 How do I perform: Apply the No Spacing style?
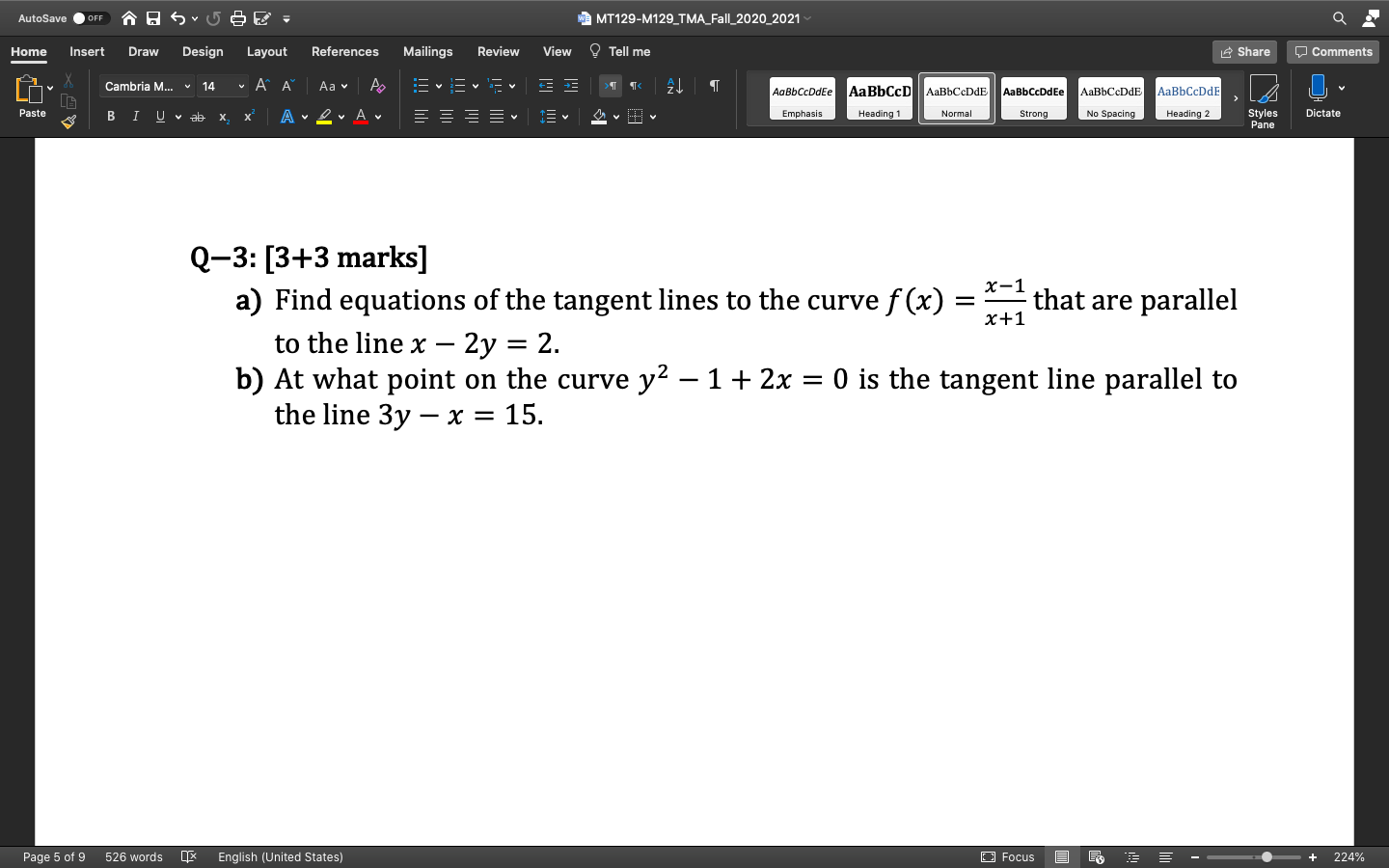[x=1111, y=98]
